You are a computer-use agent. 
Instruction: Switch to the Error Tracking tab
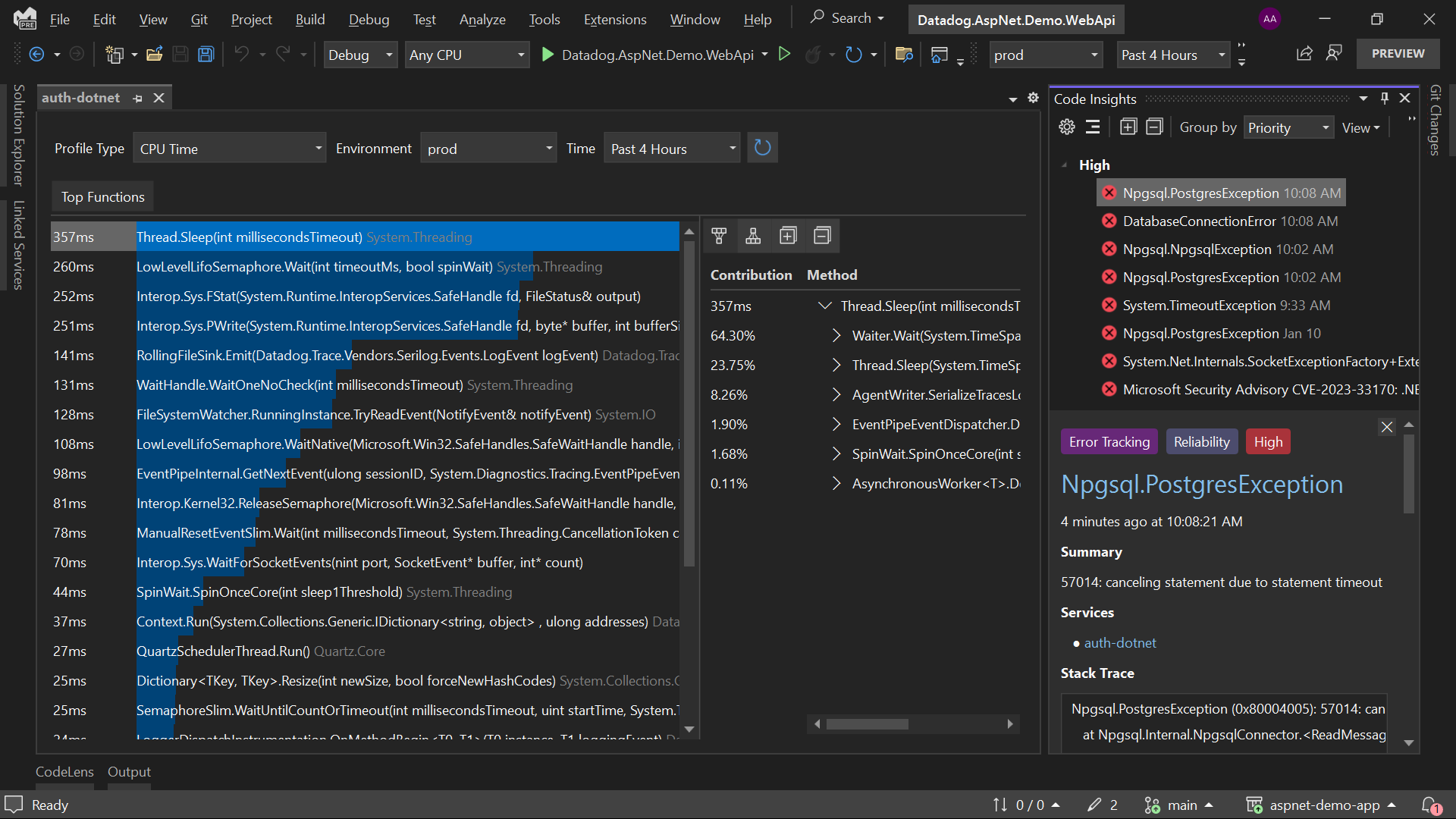[x=1109, y=441]
